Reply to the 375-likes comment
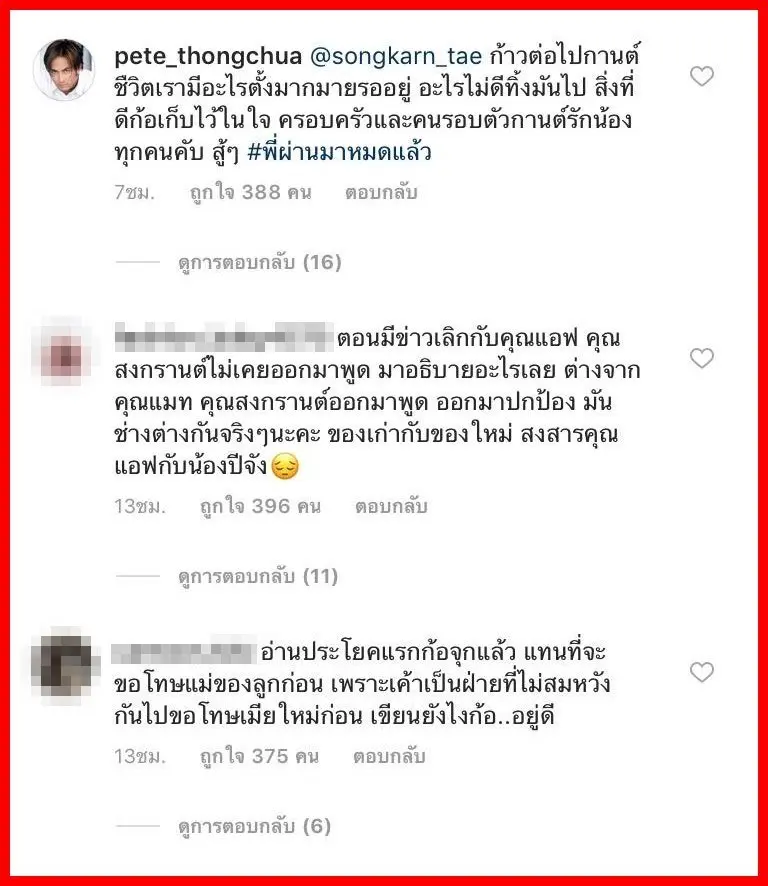This screenshot has height=886, width=768. point(389,757)
